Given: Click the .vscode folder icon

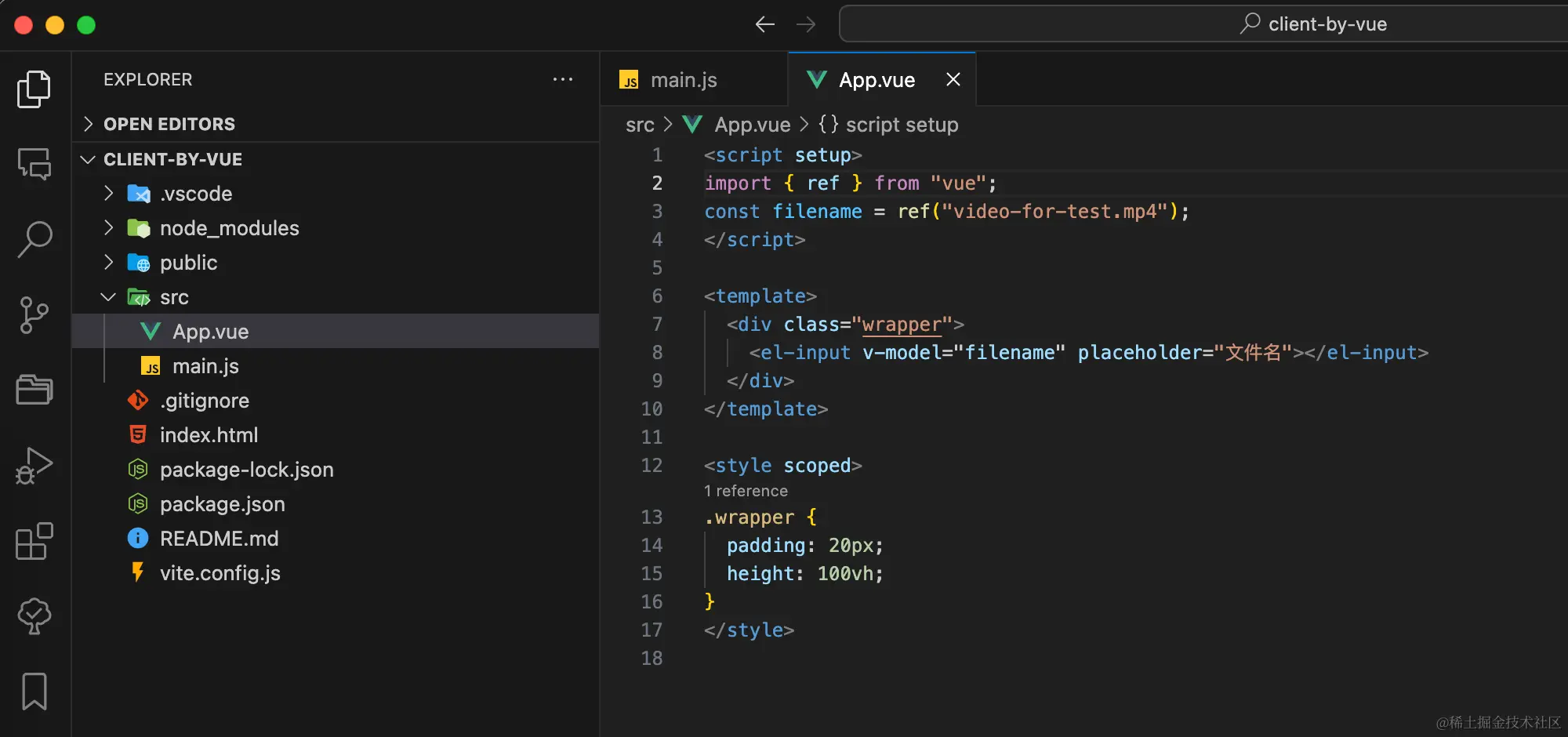Looking at the screenshot, I should (x=139, y=194).
